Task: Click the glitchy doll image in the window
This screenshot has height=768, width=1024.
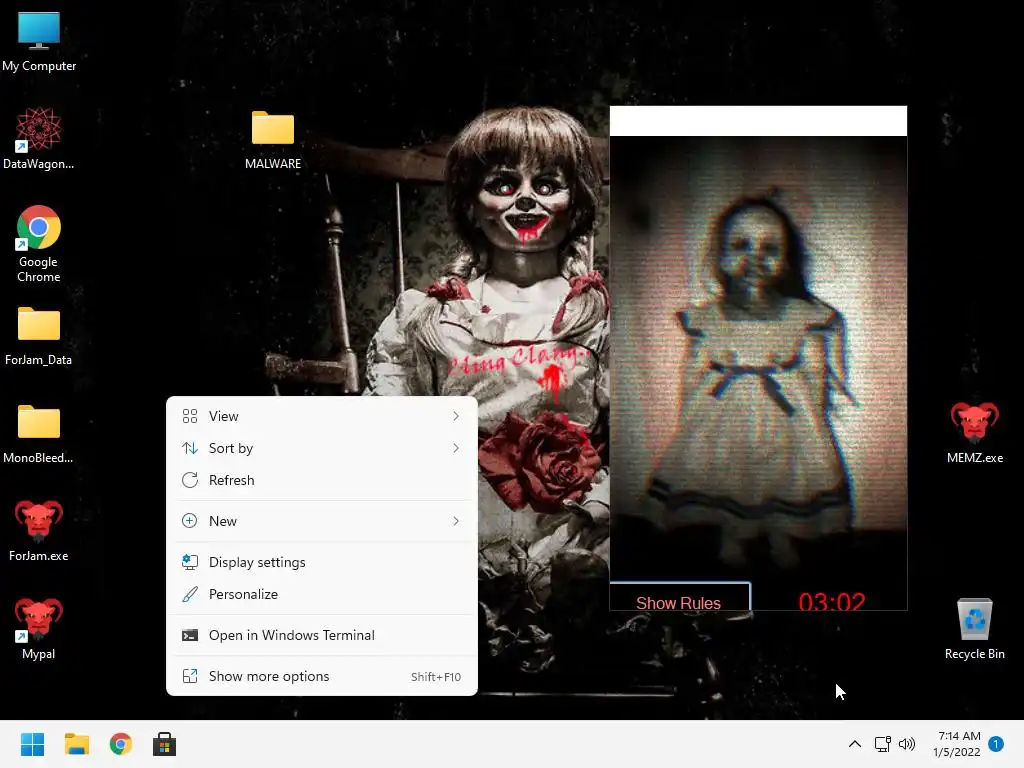Action: (x=758, y=358)
